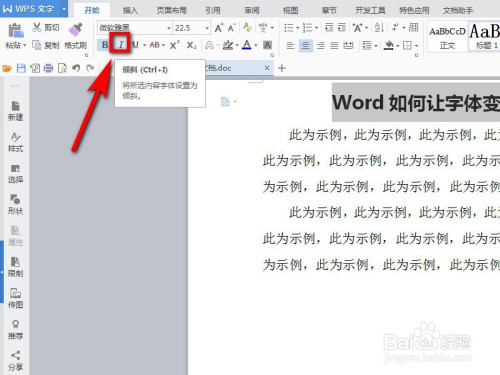Image resolution: width=500 pixels, height=375 pixels.
Task: Click the Justify alignment icon
Action: pyautogui.click(x=334, y=45)
